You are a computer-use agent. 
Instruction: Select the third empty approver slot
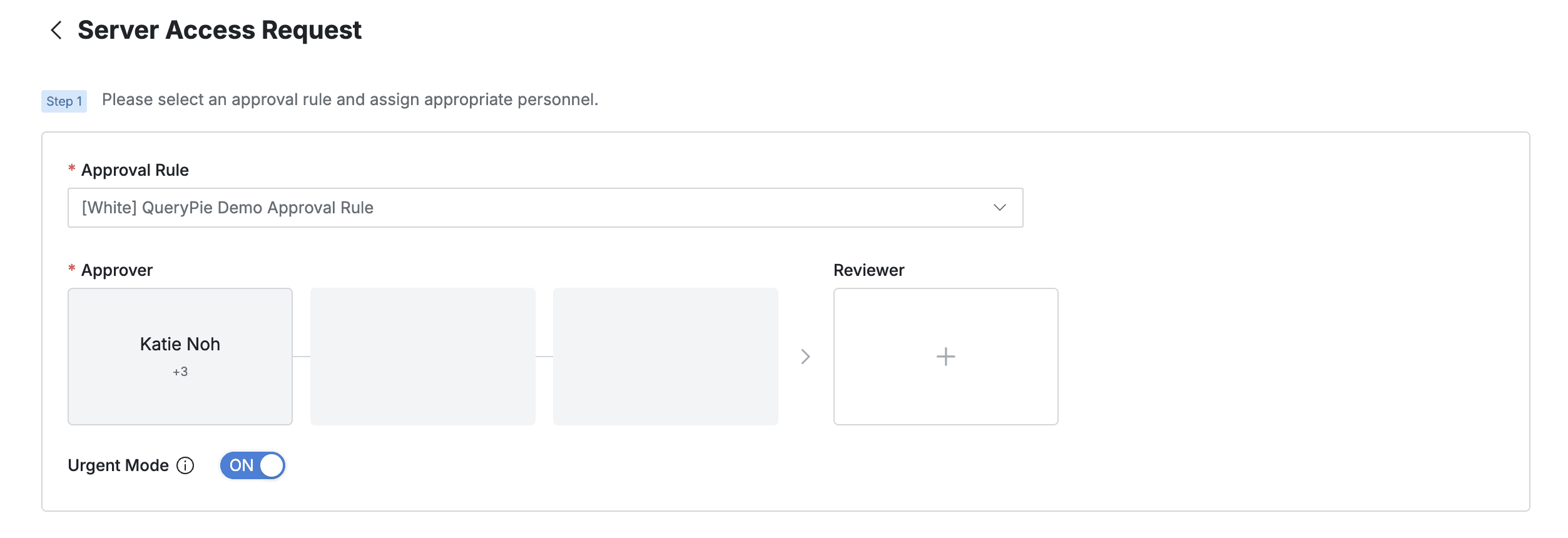point(666,357)
